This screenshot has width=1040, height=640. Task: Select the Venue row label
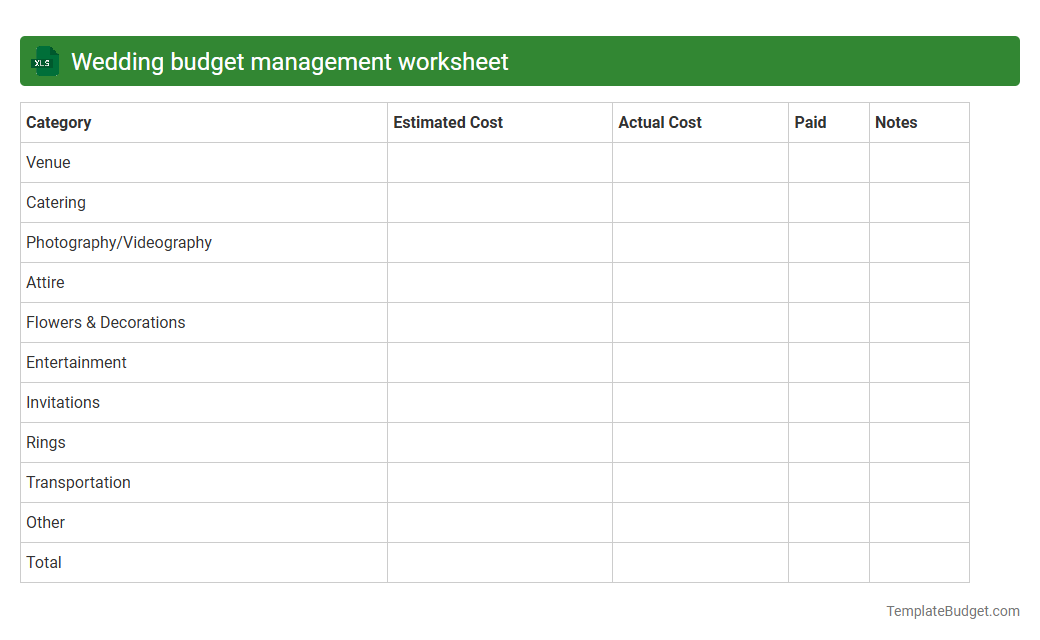(x=48, y=162)
